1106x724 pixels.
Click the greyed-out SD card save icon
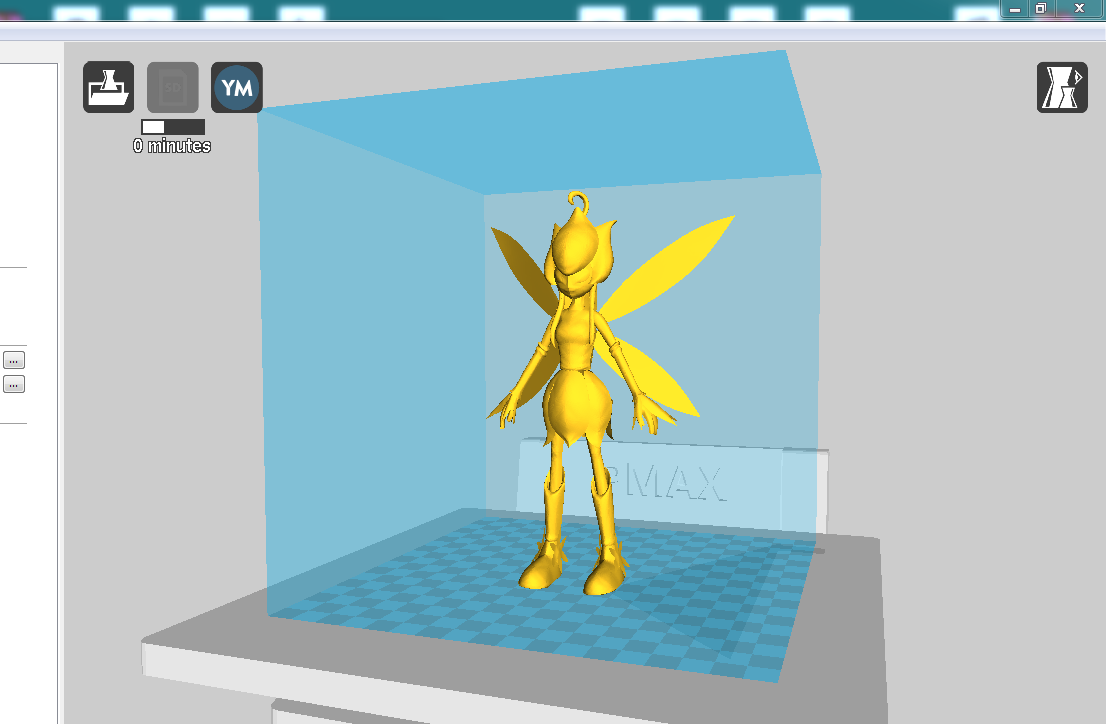[x=173, y=87]
